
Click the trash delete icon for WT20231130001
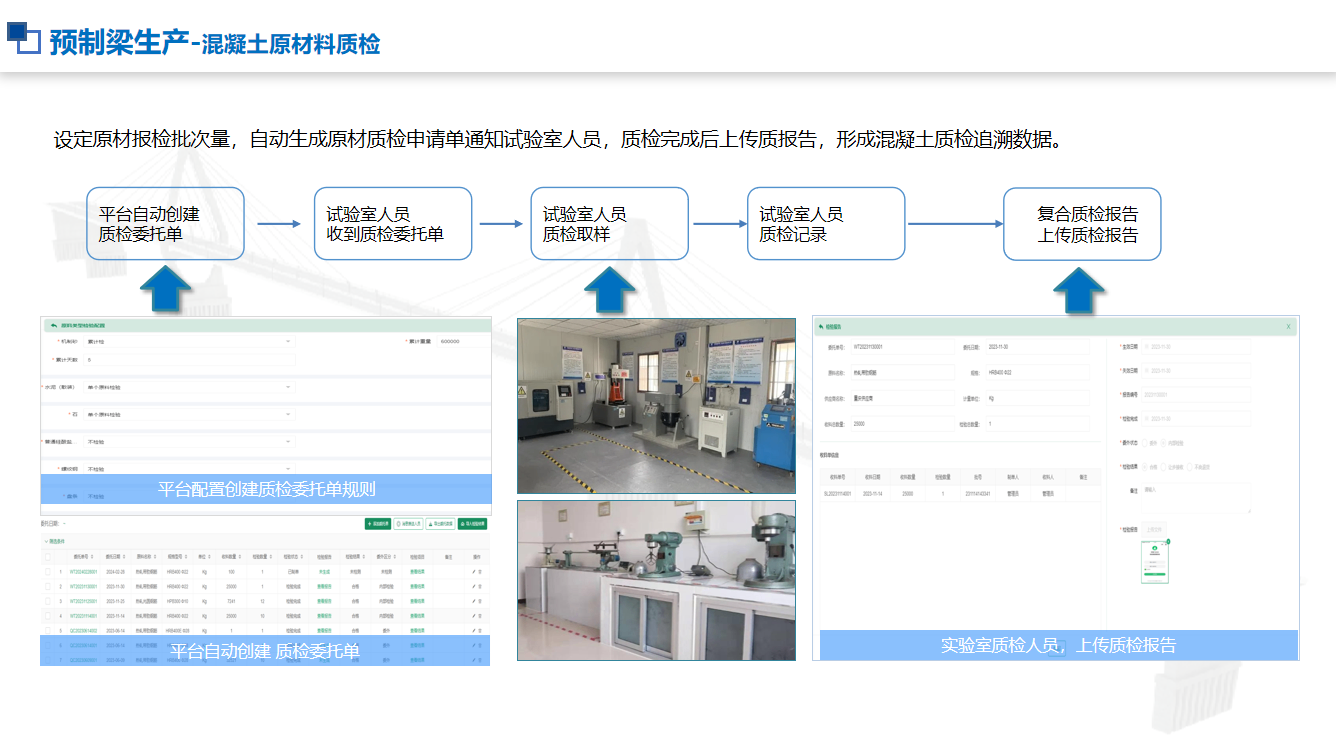click(481, 587)
